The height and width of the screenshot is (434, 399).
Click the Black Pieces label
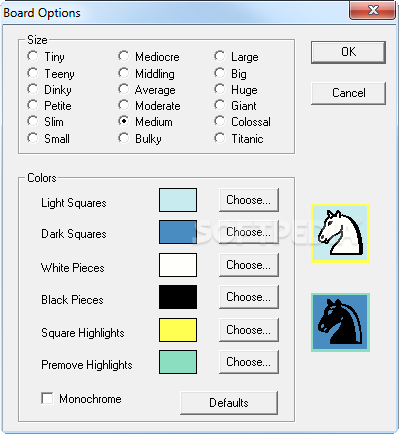click(x=72, y=300)
